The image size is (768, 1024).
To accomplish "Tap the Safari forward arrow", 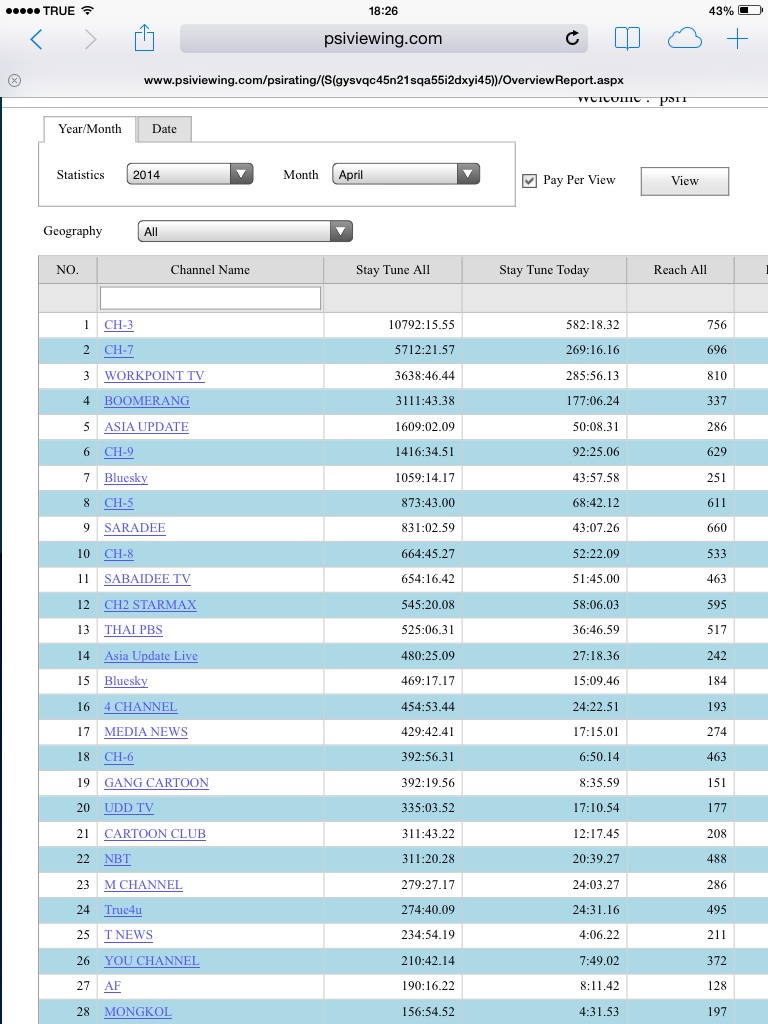I will coord(90,39).
